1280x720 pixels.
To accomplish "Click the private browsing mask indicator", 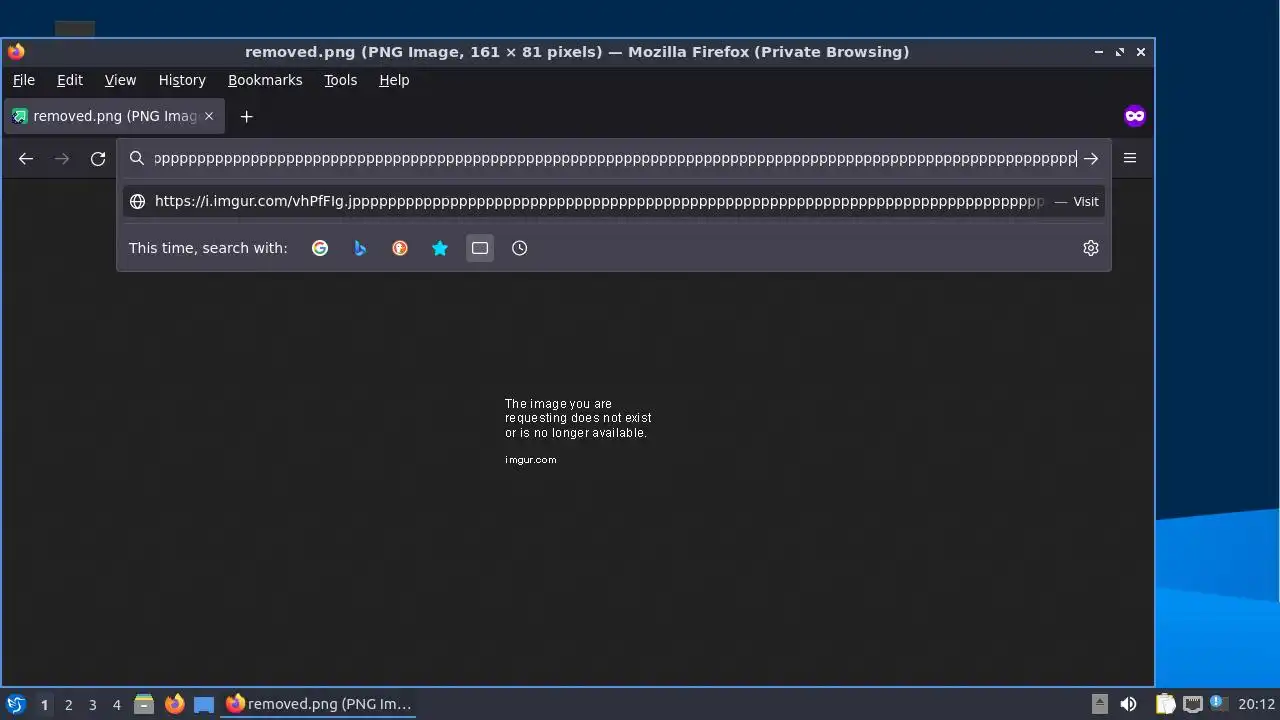I will coord(1134,116).
